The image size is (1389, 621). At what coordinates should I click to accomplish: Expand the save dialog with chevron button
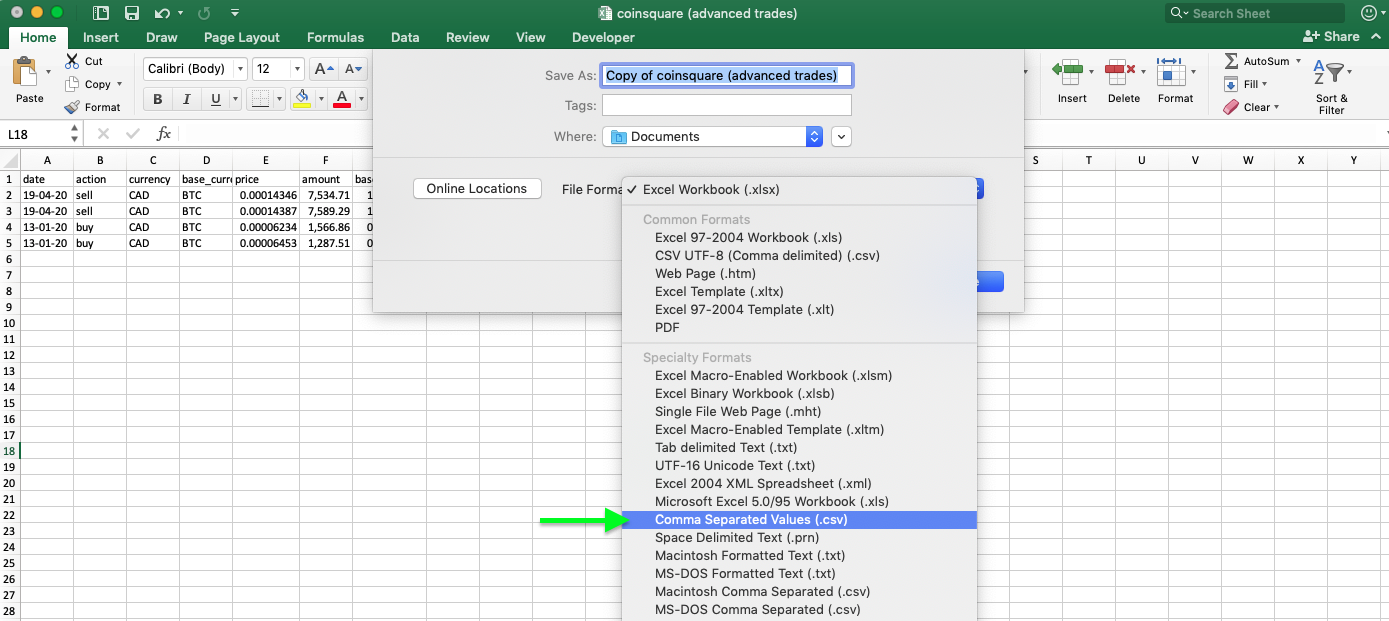(841, 136)
